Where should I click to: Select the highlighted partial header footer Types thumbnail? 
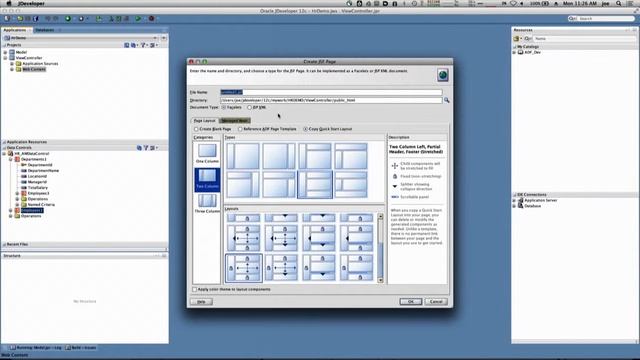tap(315, 184)
